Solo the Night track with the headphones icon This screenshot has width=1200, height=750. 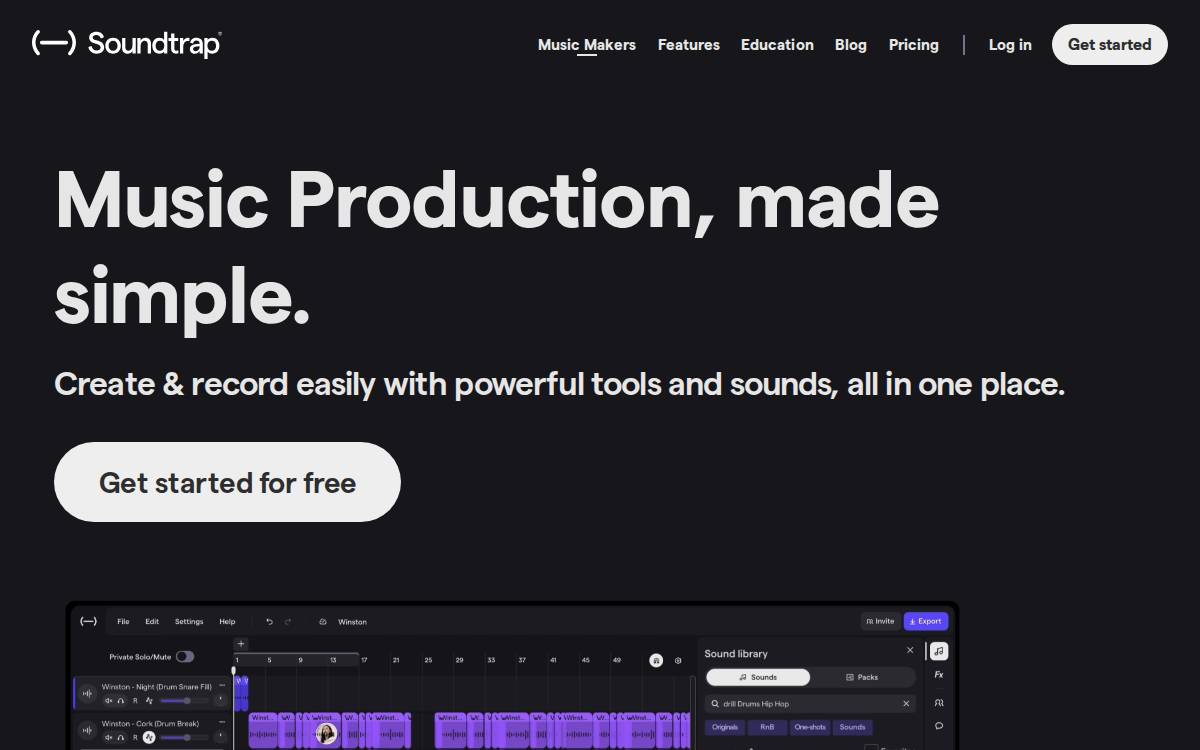121,700
